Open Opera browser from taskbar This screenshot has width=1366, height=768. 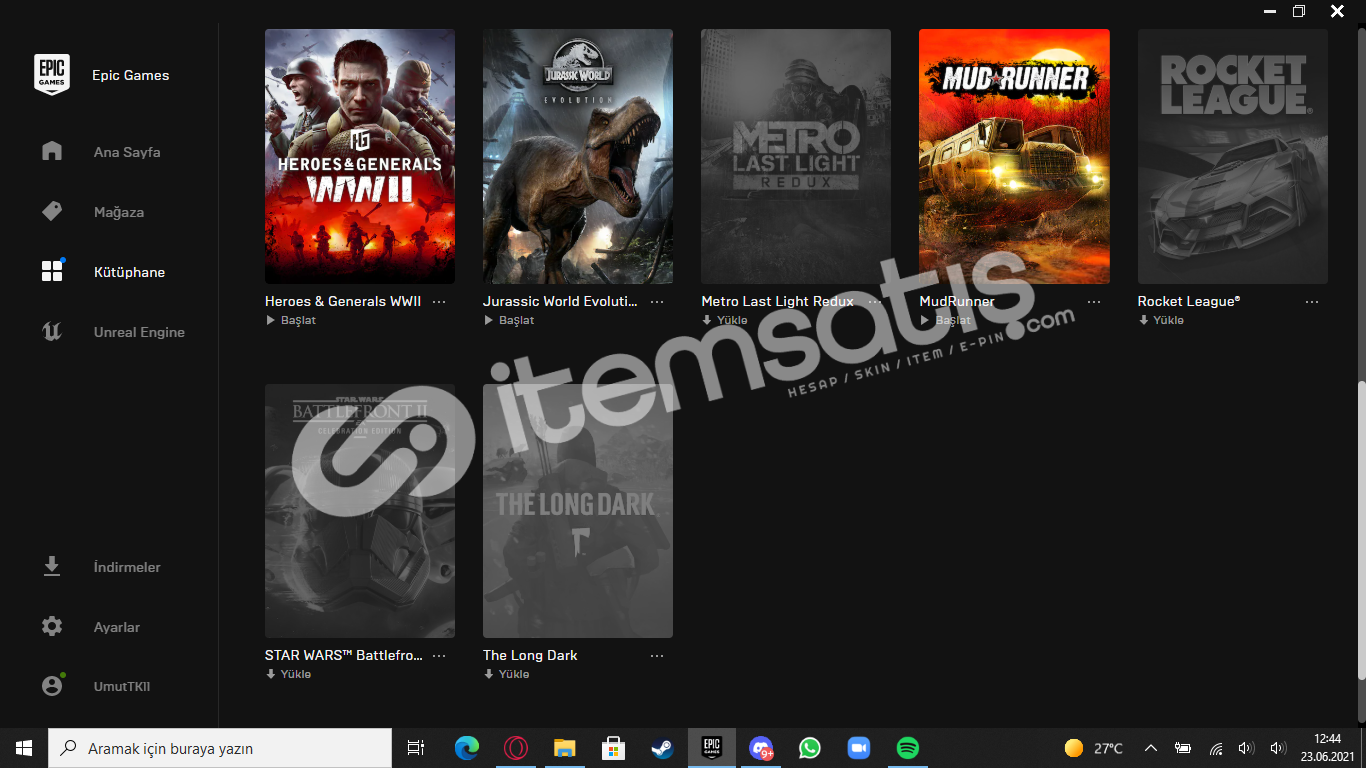[516, 748]
